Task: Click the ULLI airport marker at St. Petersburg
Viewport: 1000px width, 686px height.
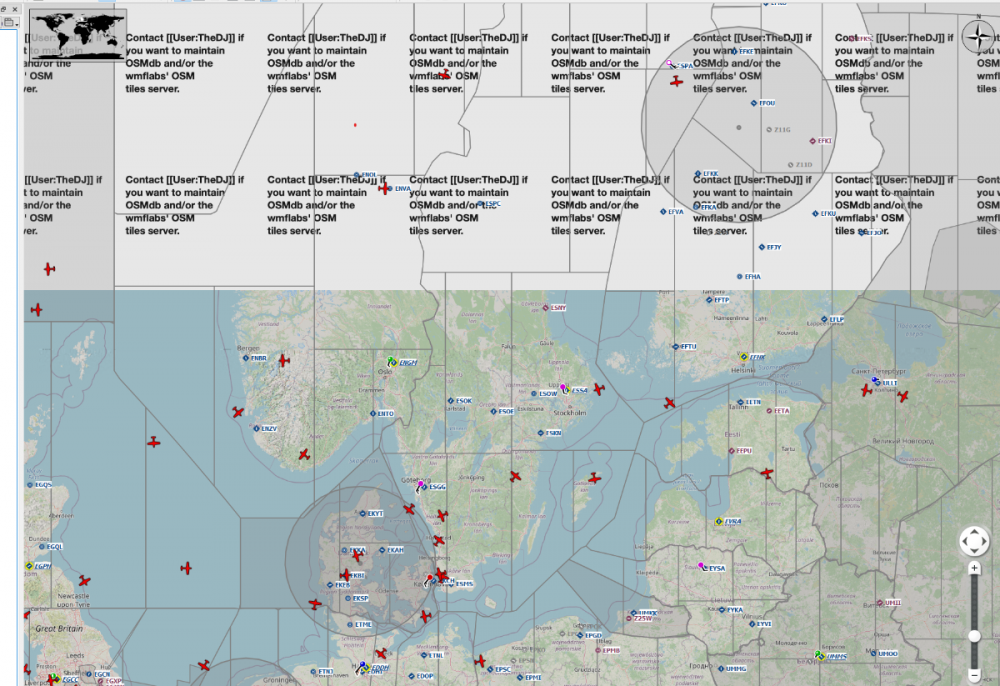Action: pyautogui.click(x=876, y=382)
